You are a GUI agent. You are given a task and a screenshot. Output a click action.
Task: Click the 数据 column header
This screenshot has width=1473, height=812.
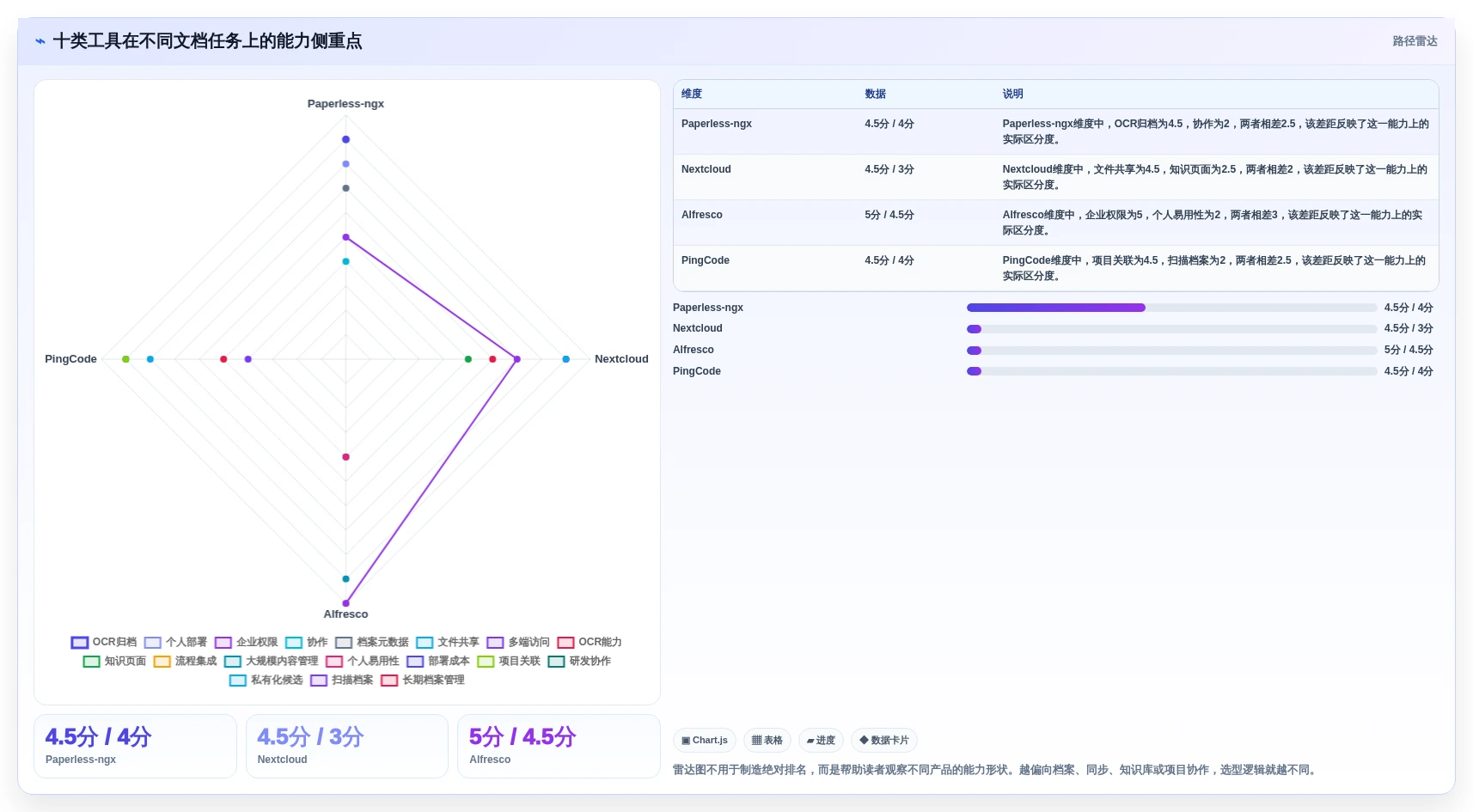[x=875, y=94]
